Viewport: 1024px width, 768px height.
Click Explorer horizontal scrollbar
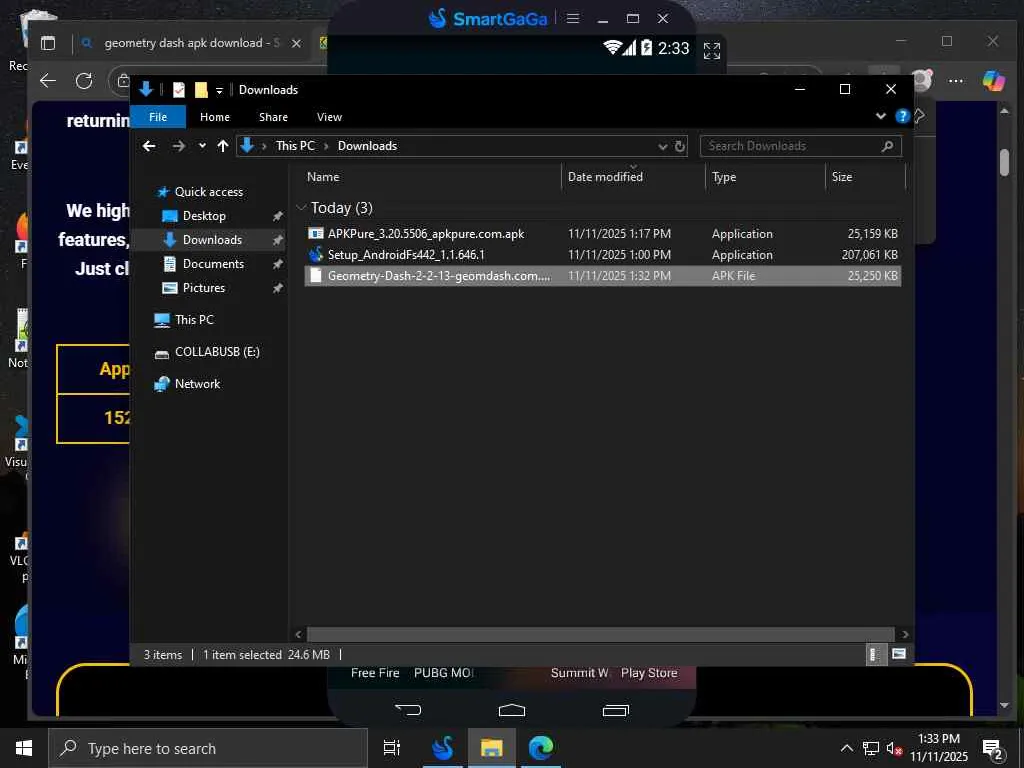(600, 634)
